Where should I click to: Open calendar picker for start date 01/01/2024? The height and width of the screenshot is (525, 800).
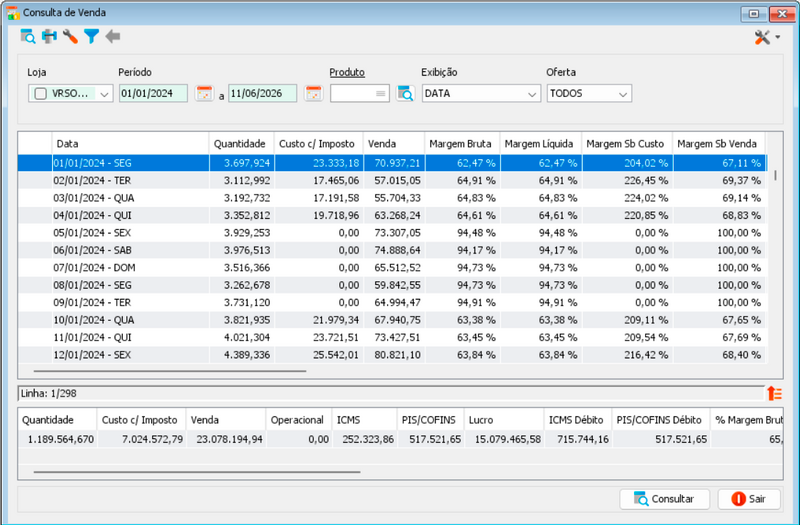204,94
